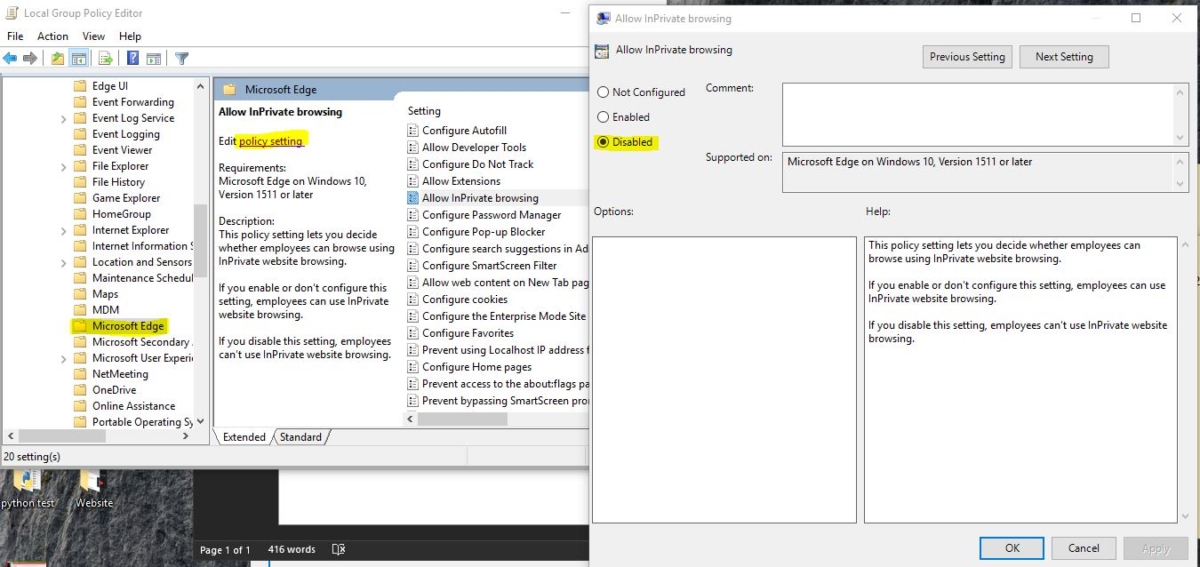
Task: Click the Allow InPrivate browsing dialog title icon
Action: pyautogui.click(x=602, y=18)
